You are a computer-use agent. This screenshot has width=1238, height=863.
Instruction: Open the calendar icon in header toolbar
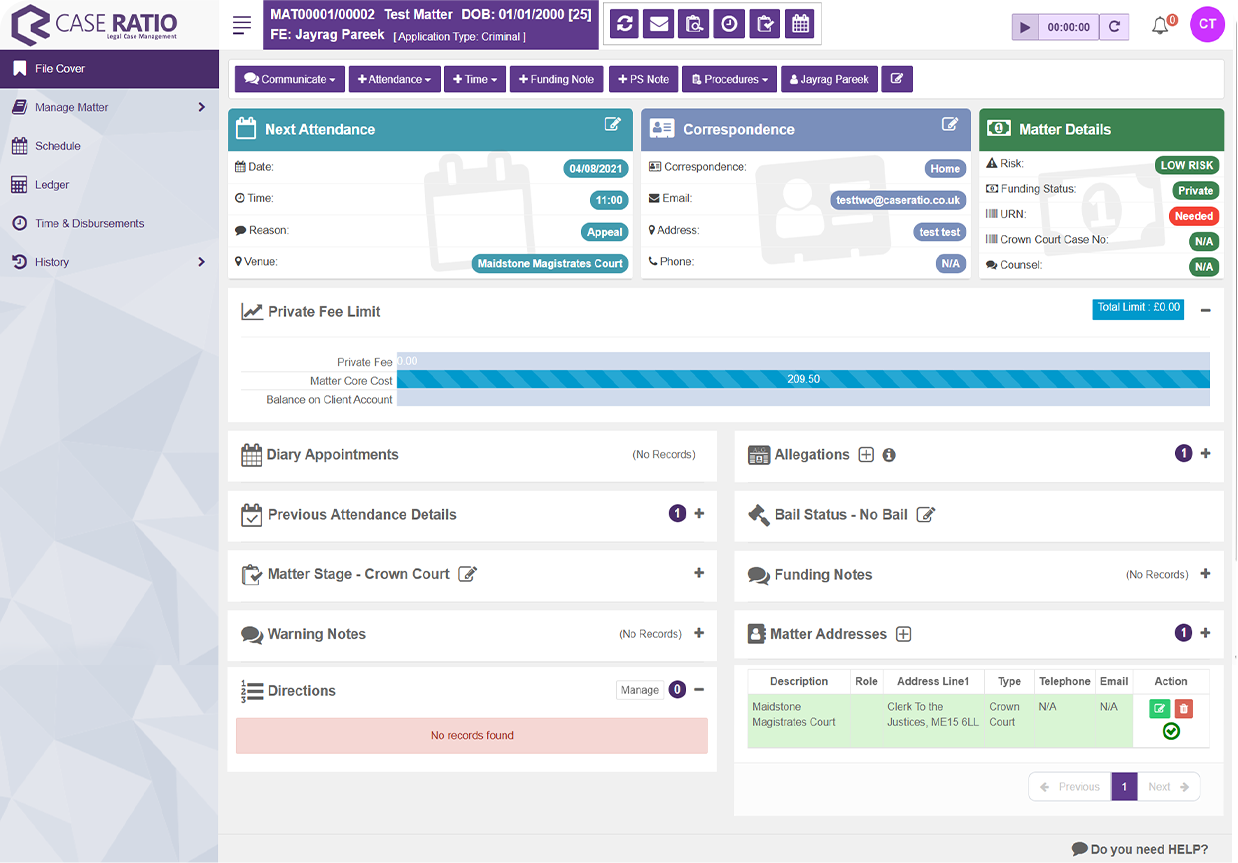click(800, 25)
